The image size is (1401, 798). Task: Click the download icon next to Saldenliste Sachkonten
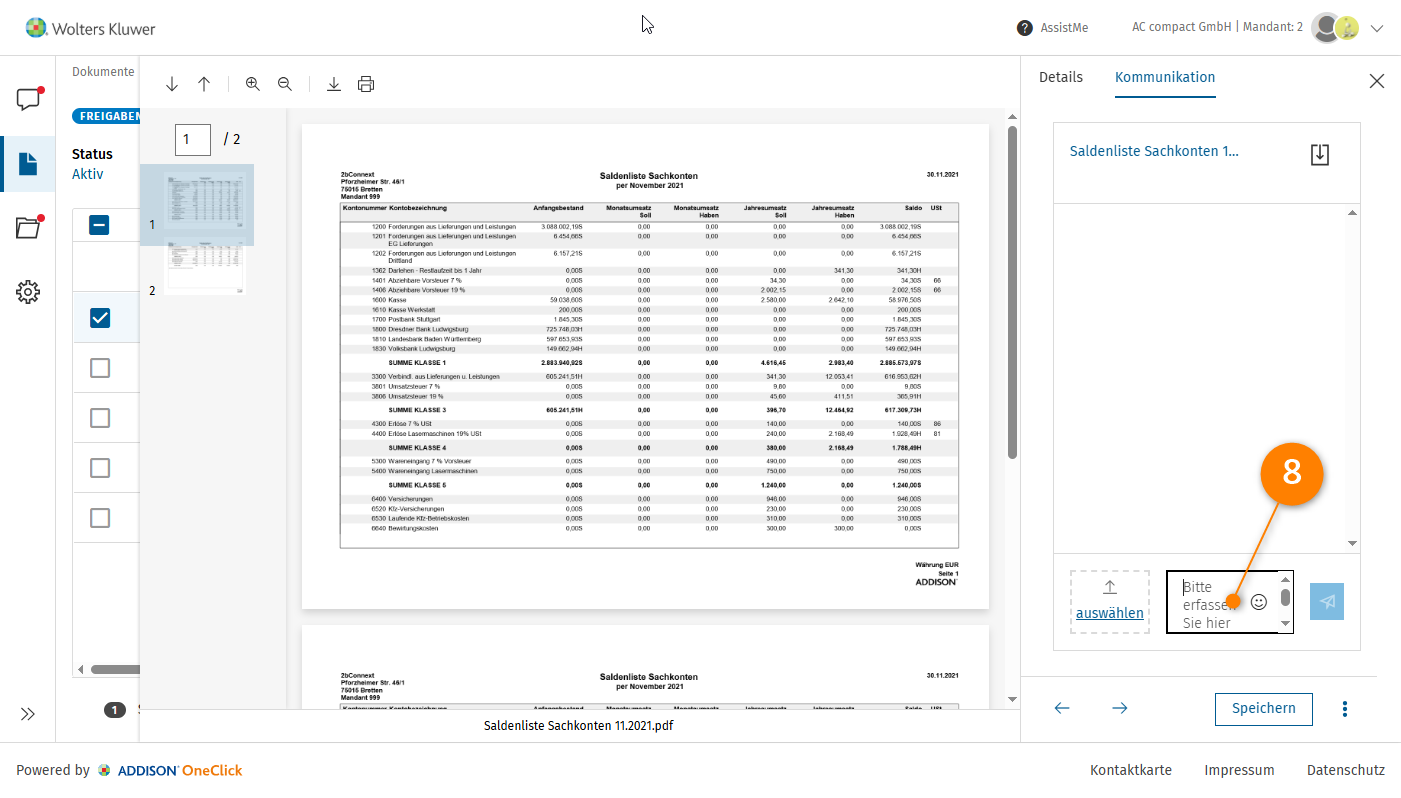(x=1320, y=154)
